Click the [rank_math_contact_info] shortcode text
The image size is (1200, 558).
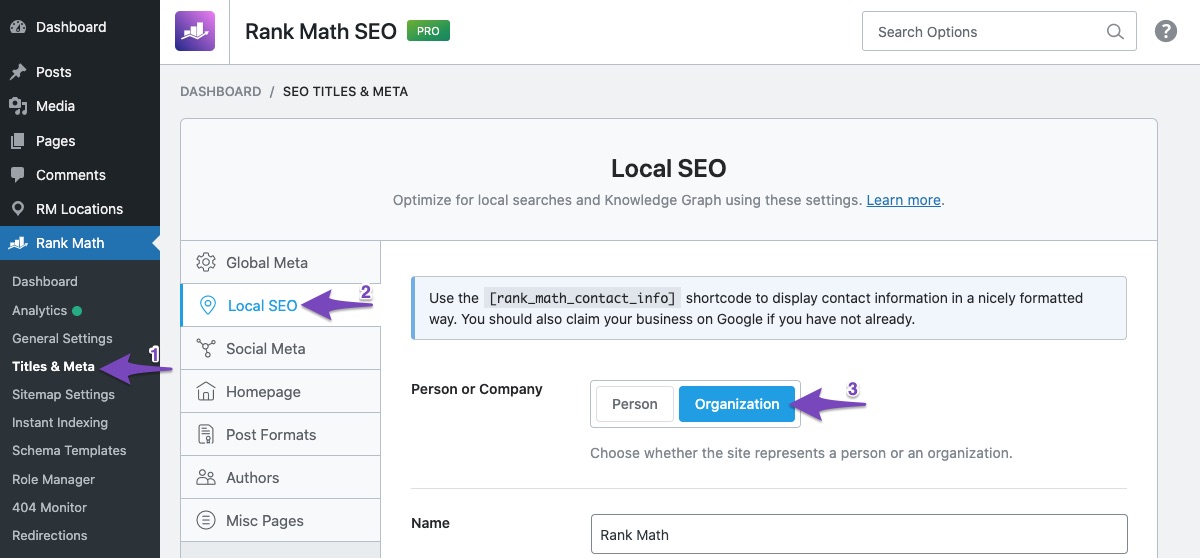pos(583,298)
